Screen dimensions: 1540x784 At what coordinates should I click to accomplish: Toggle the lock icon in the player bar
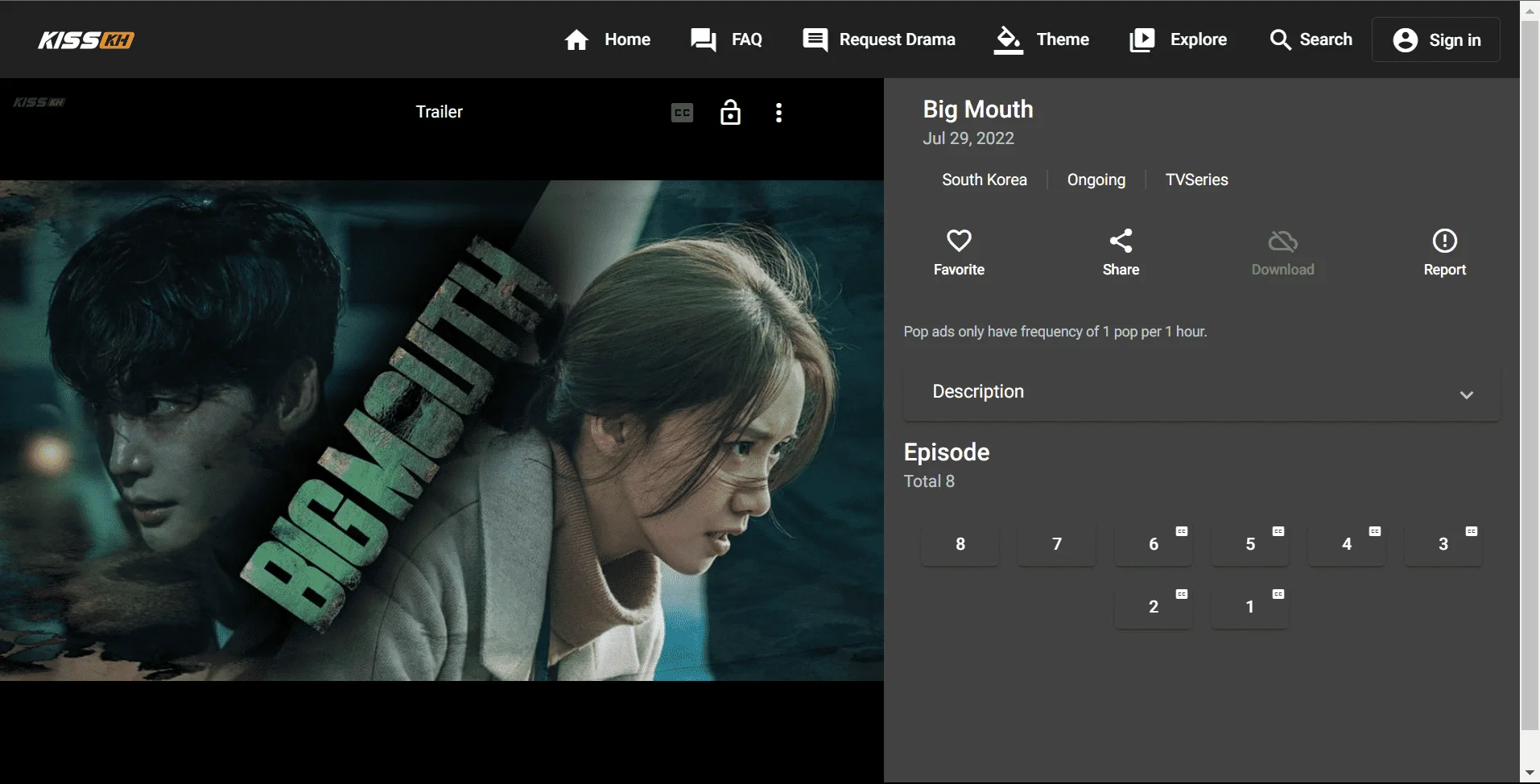click(x=730, y=112)
